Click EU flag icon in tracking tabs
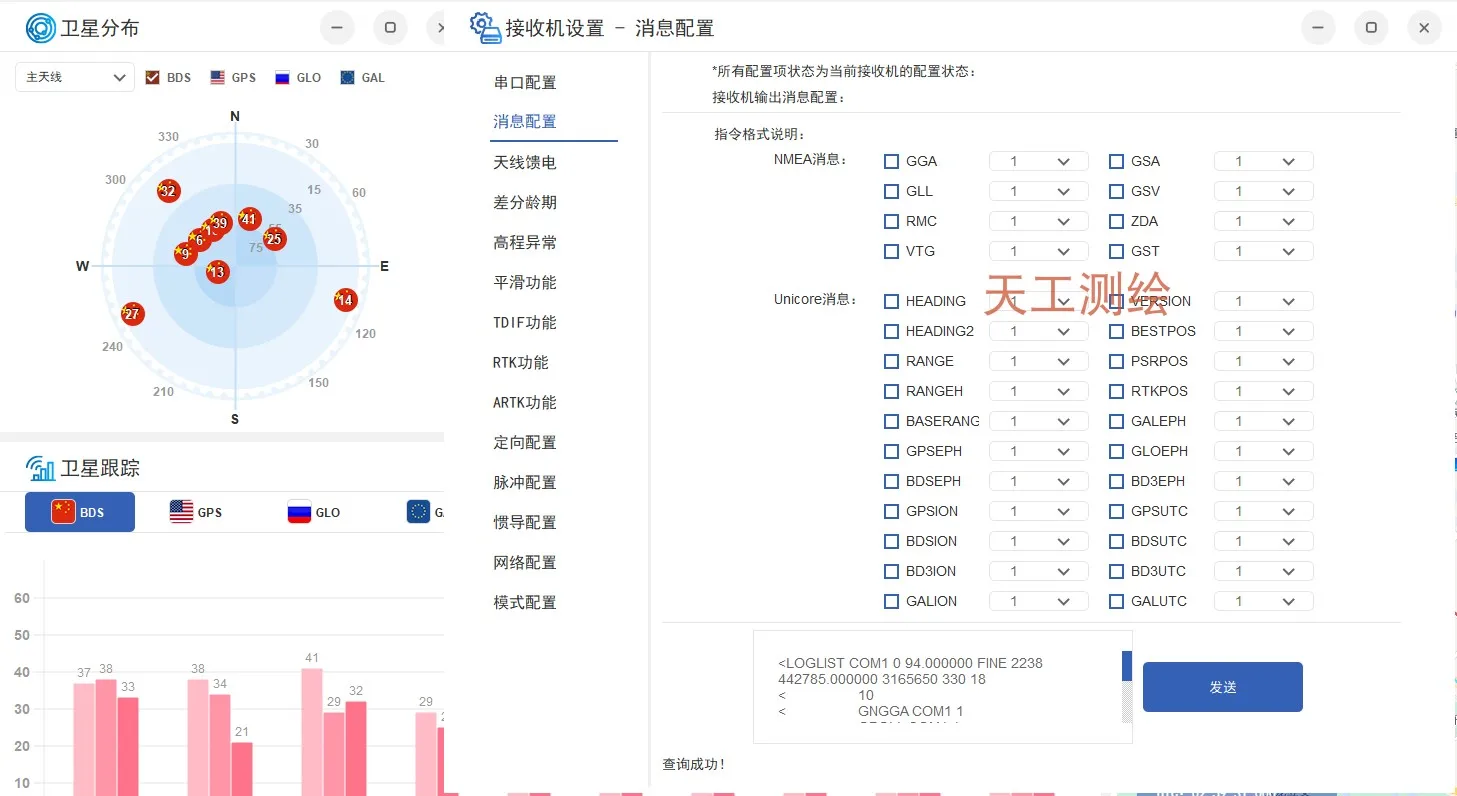This screenshot has height=796, width=1457. 418,512
